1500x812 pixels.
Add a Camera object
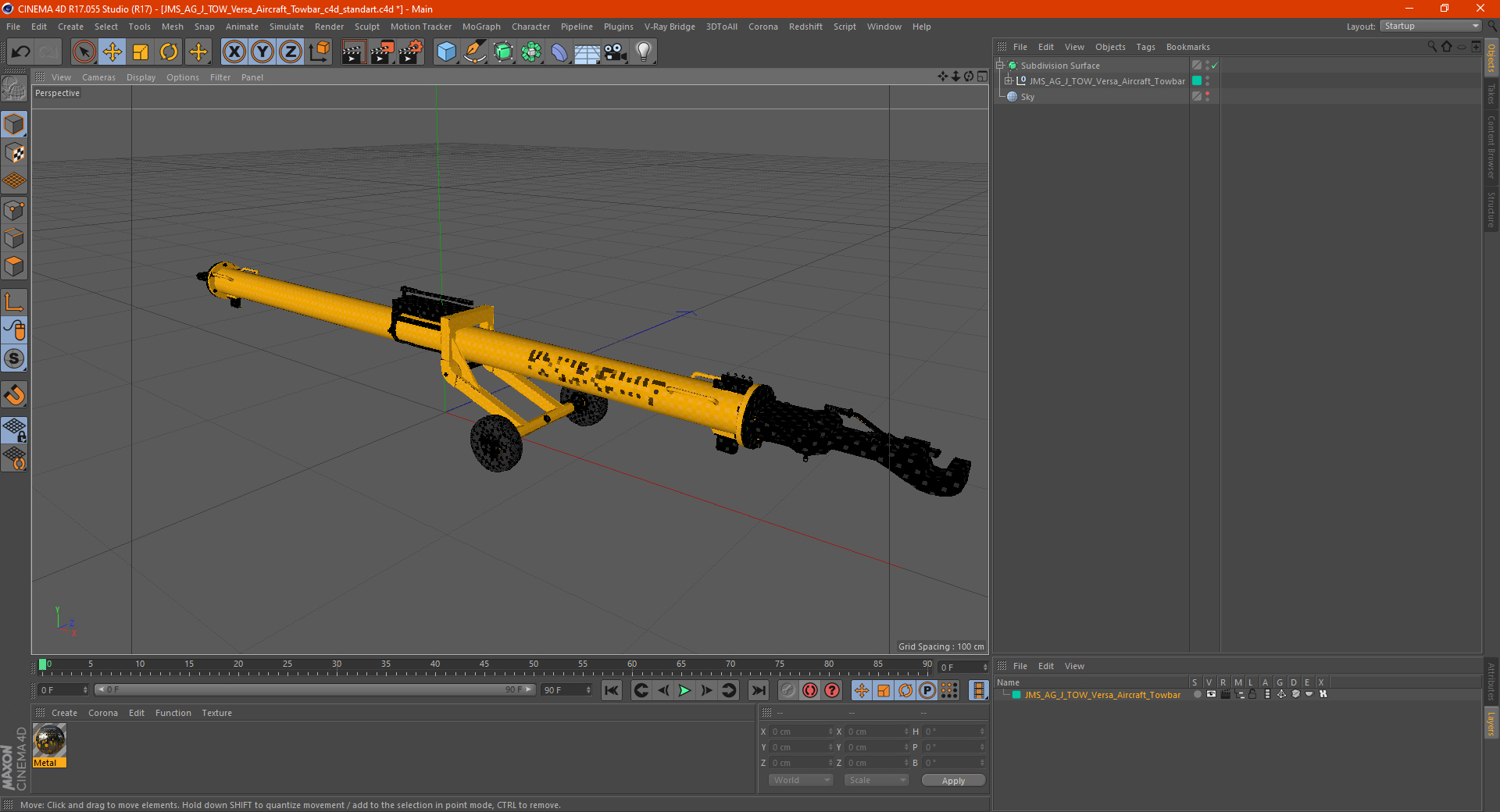(616, 52)
